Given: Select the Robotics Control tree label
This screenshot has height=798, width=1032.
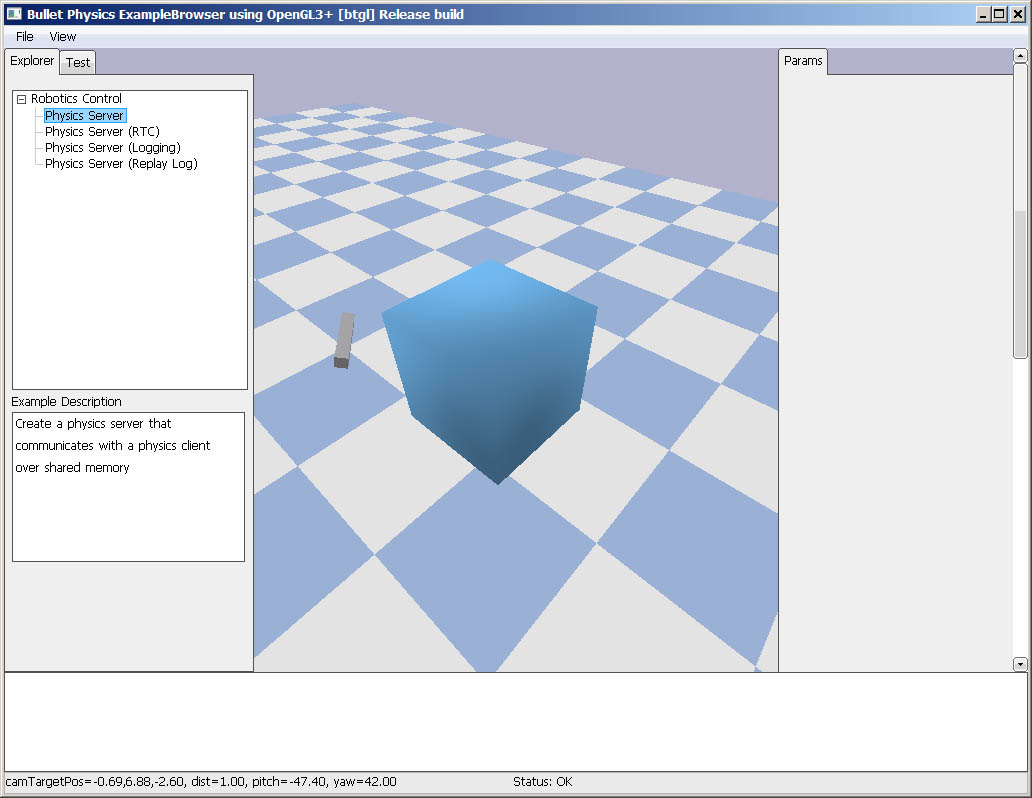Looking at the screenshot, I should [76, 99].
